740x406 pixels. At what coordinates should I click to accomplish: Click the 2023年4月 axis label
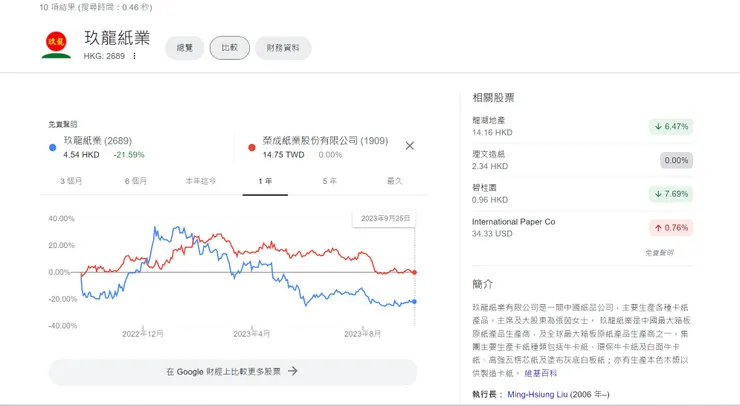point(252,334)
